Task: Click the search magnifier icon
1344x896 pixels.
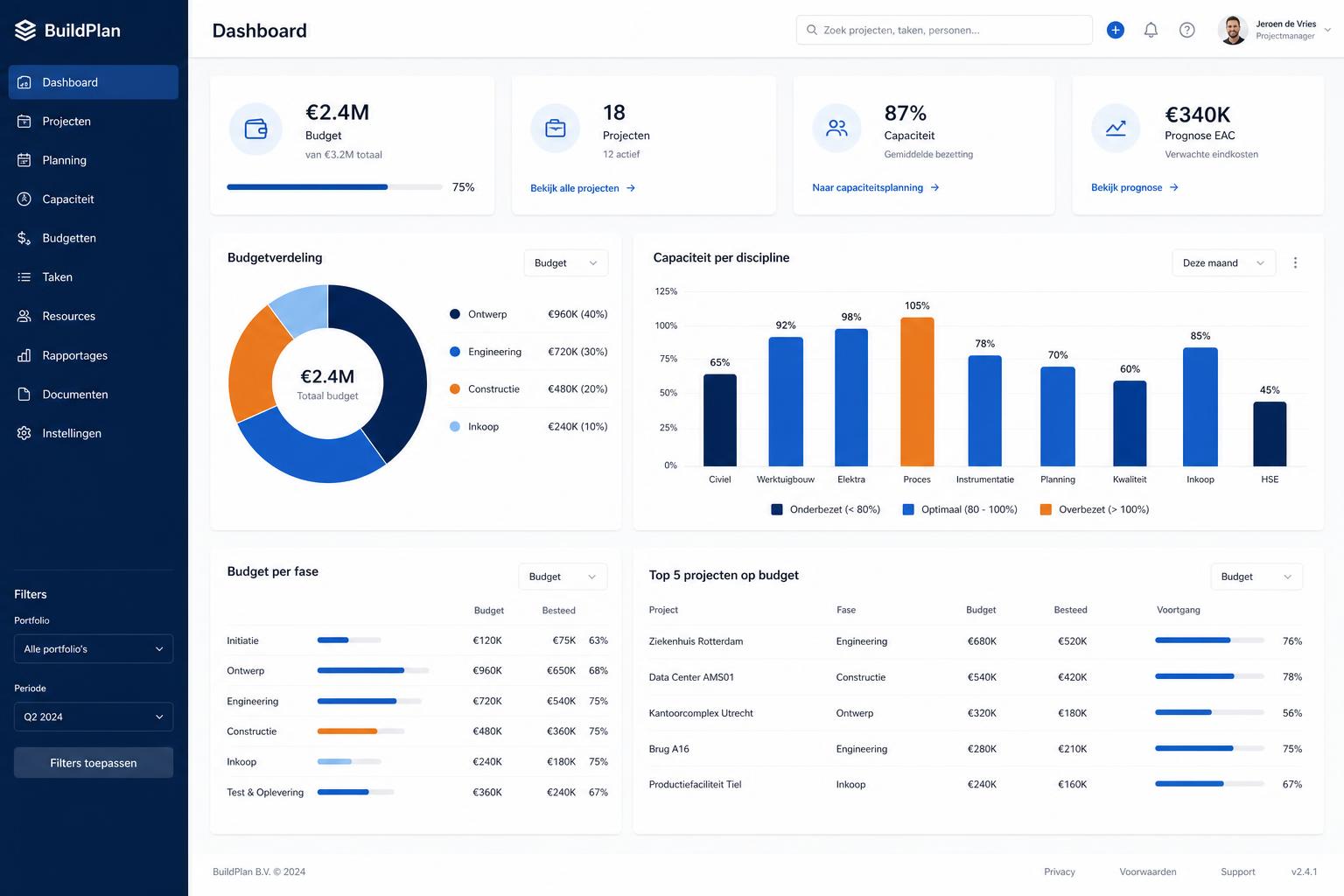Action: (x=812, y=30)
